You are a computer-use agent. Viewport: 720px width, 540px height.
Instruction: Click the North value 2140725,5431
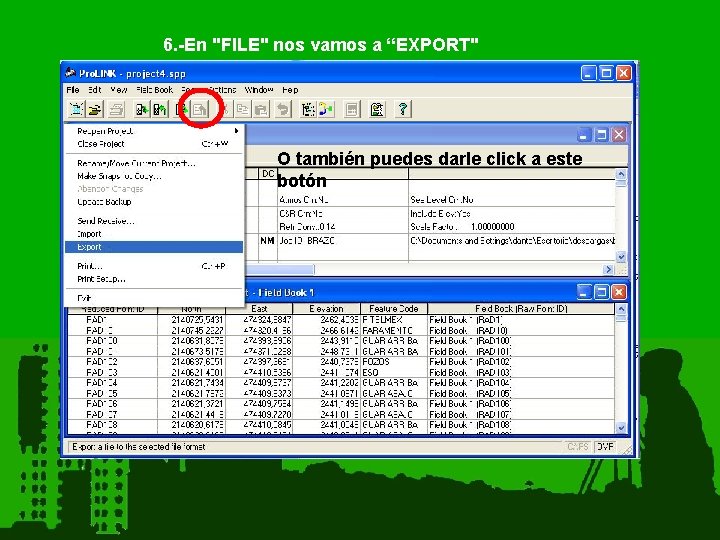pyautogui.click(x=191, y=320)
